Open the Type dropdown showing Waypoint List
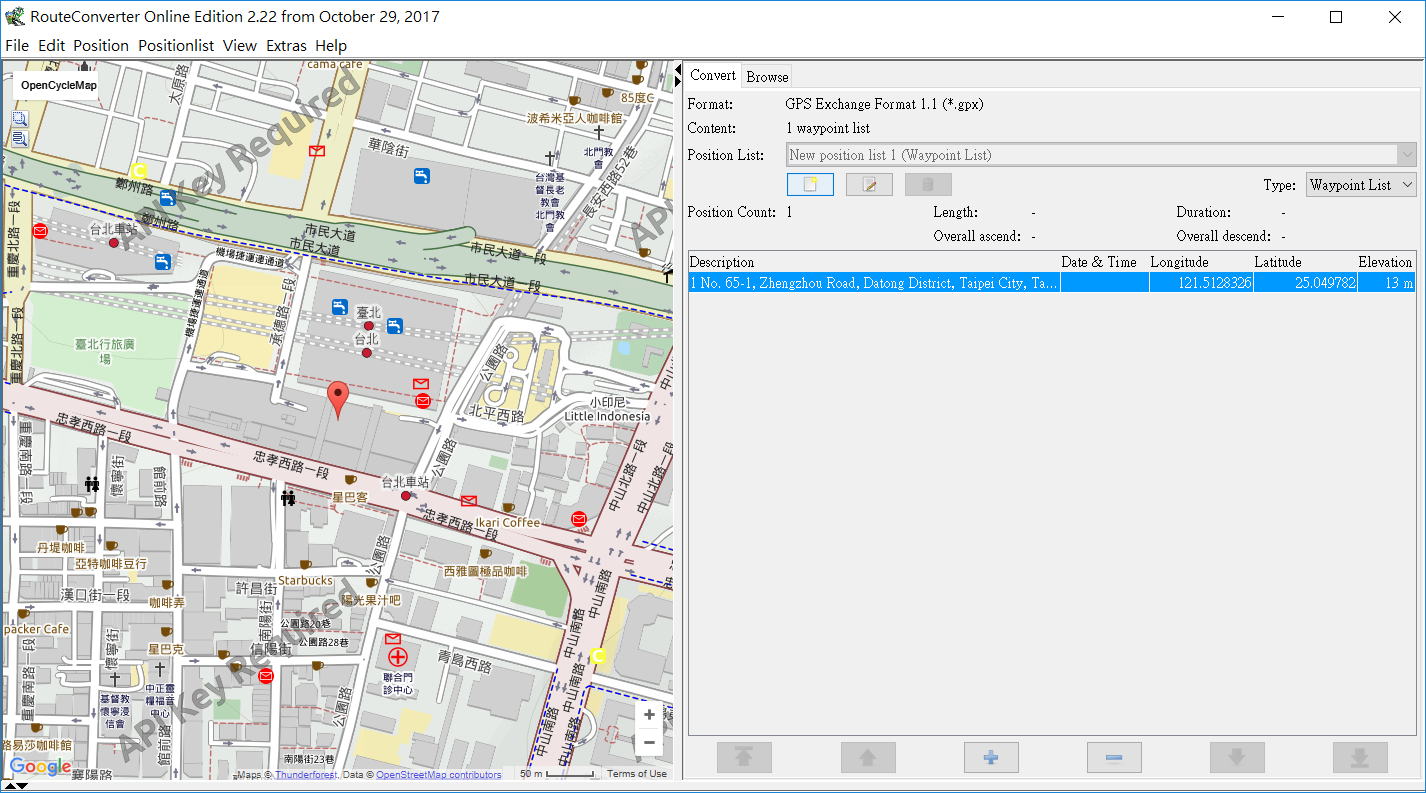 point(1361,185)
